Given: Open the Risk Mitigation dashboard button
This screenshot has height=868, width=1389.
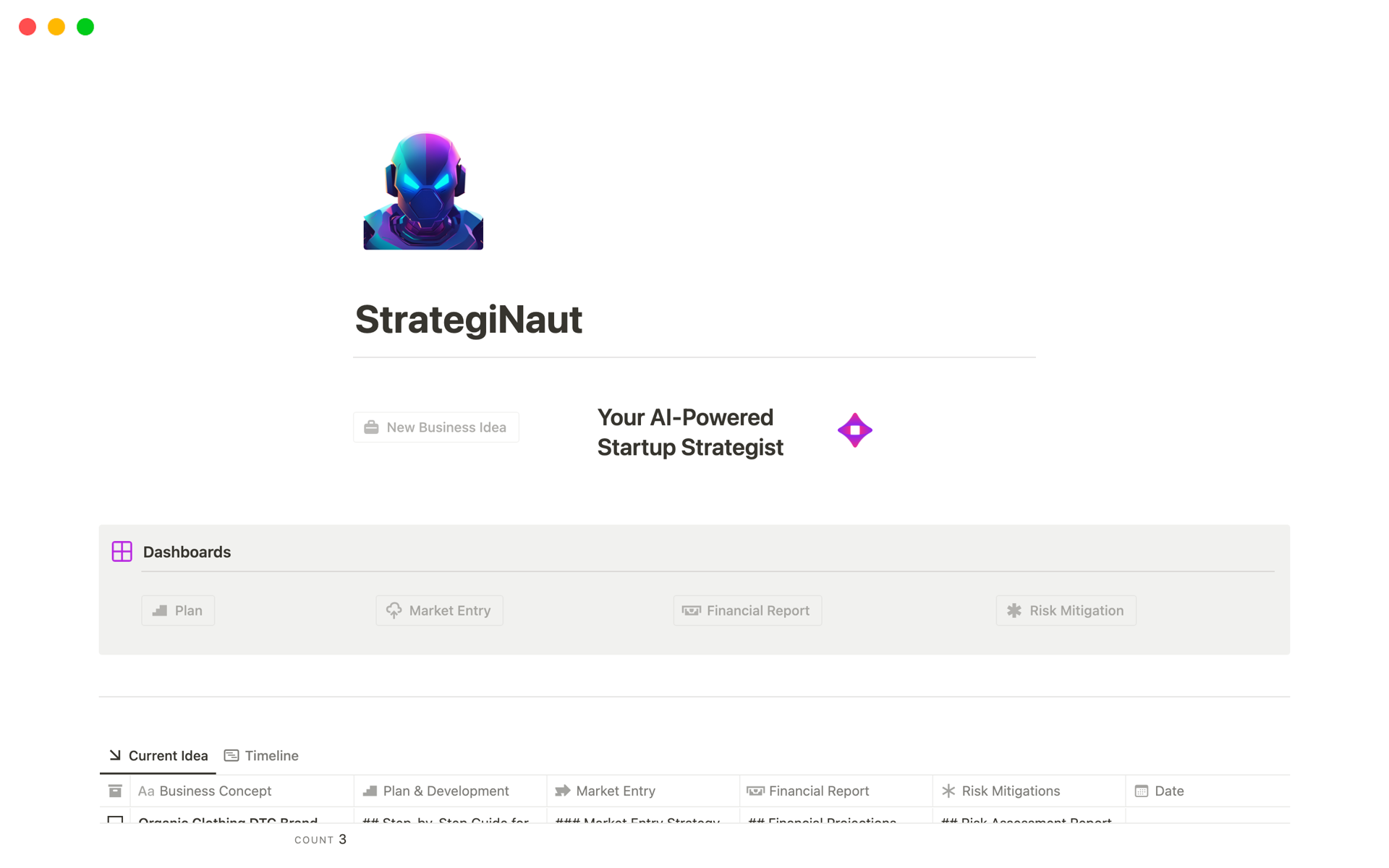Looking at the screenshot, I should pyautogui.click(x=1066, y=610).
